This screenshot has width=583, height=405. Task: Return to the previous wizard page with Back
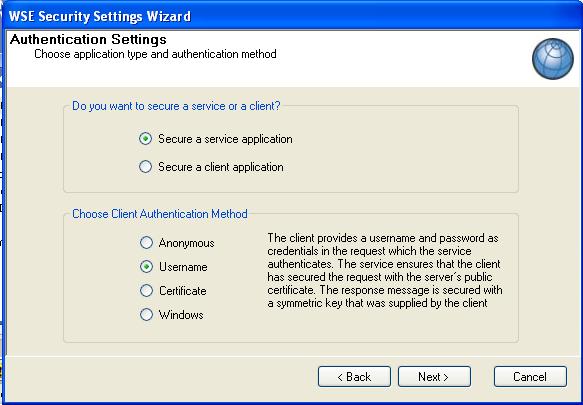coord(354,377)
